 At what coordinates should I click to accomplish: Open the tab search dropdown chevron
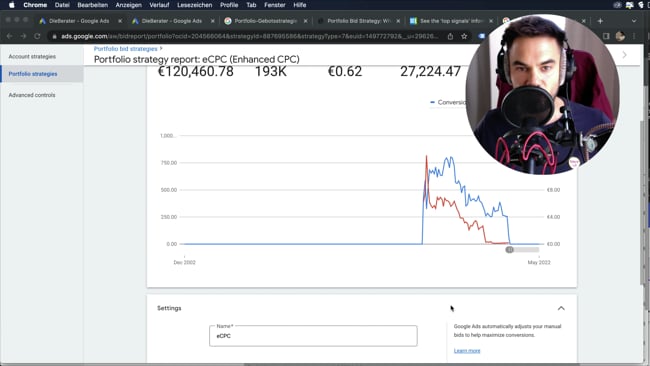pos(633,21)
